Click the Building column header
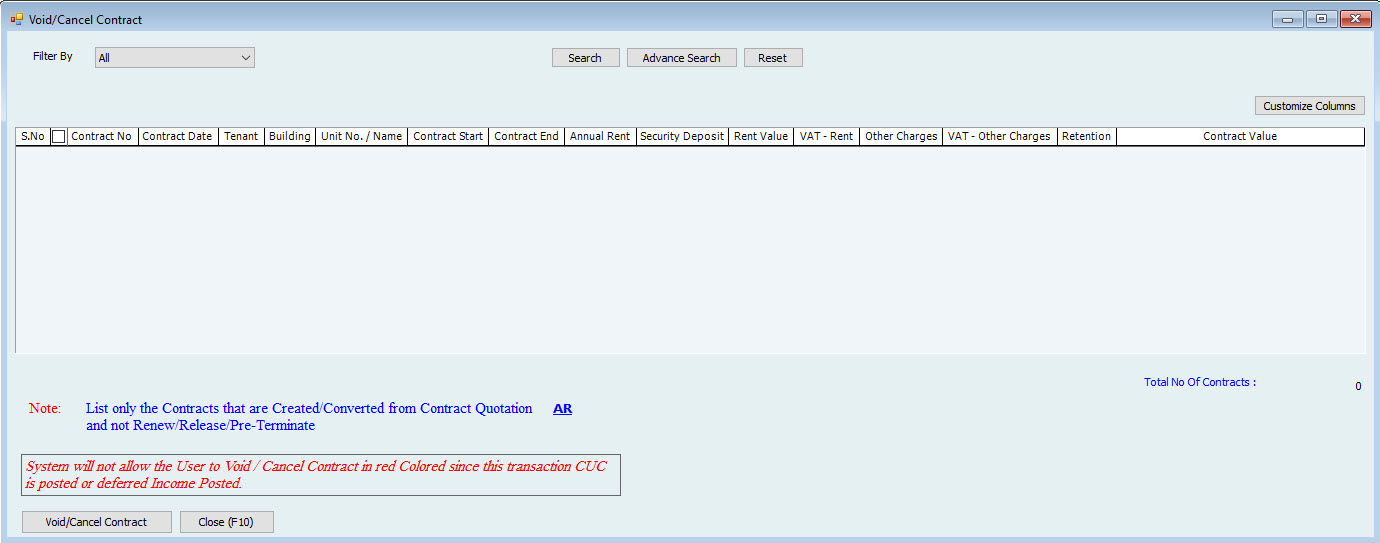1380x543 pixels. pyautogui.click(x=289, y=137)
